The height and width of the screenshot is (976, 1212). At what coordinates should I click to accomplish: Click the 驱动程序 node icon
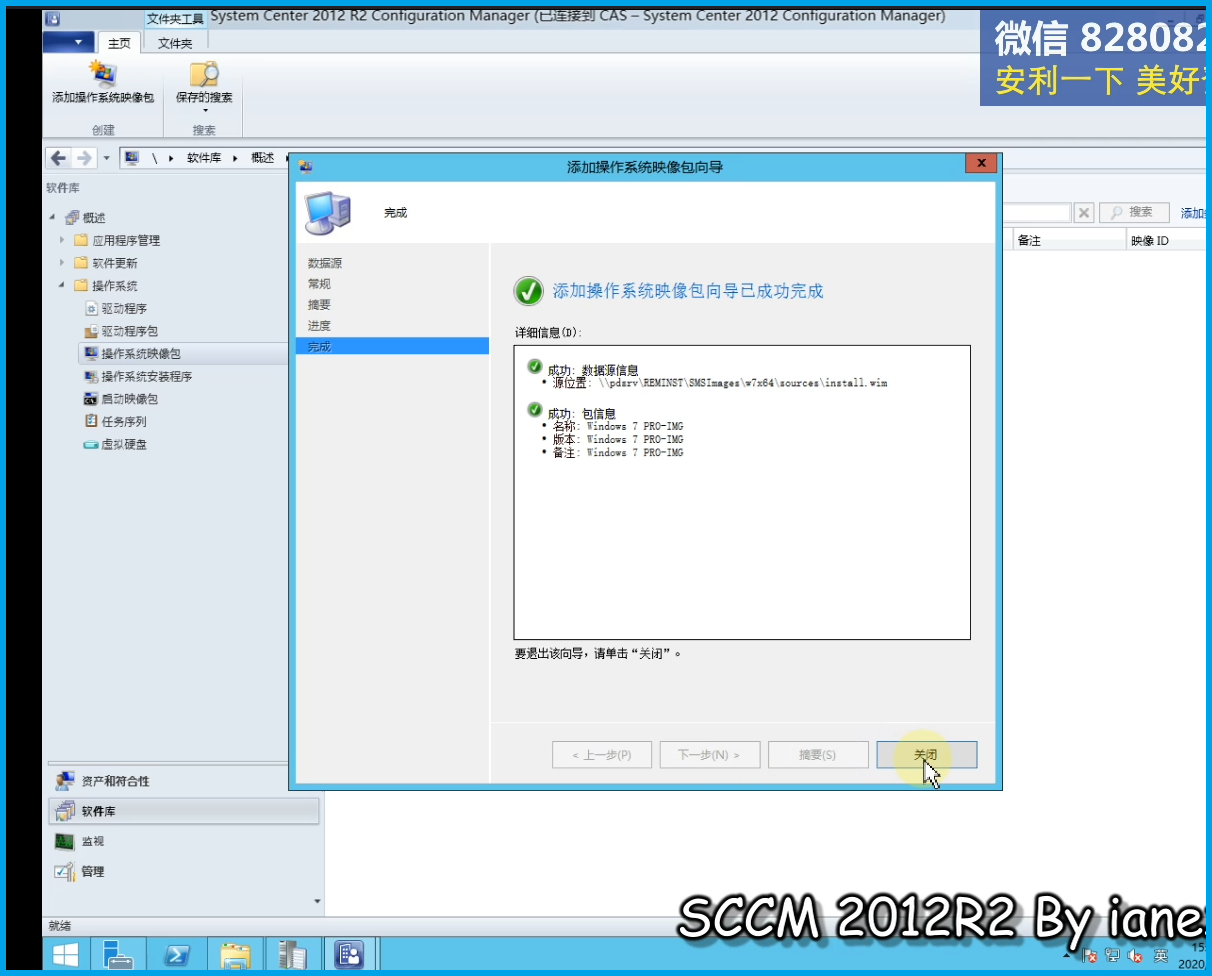coord(91,309)
